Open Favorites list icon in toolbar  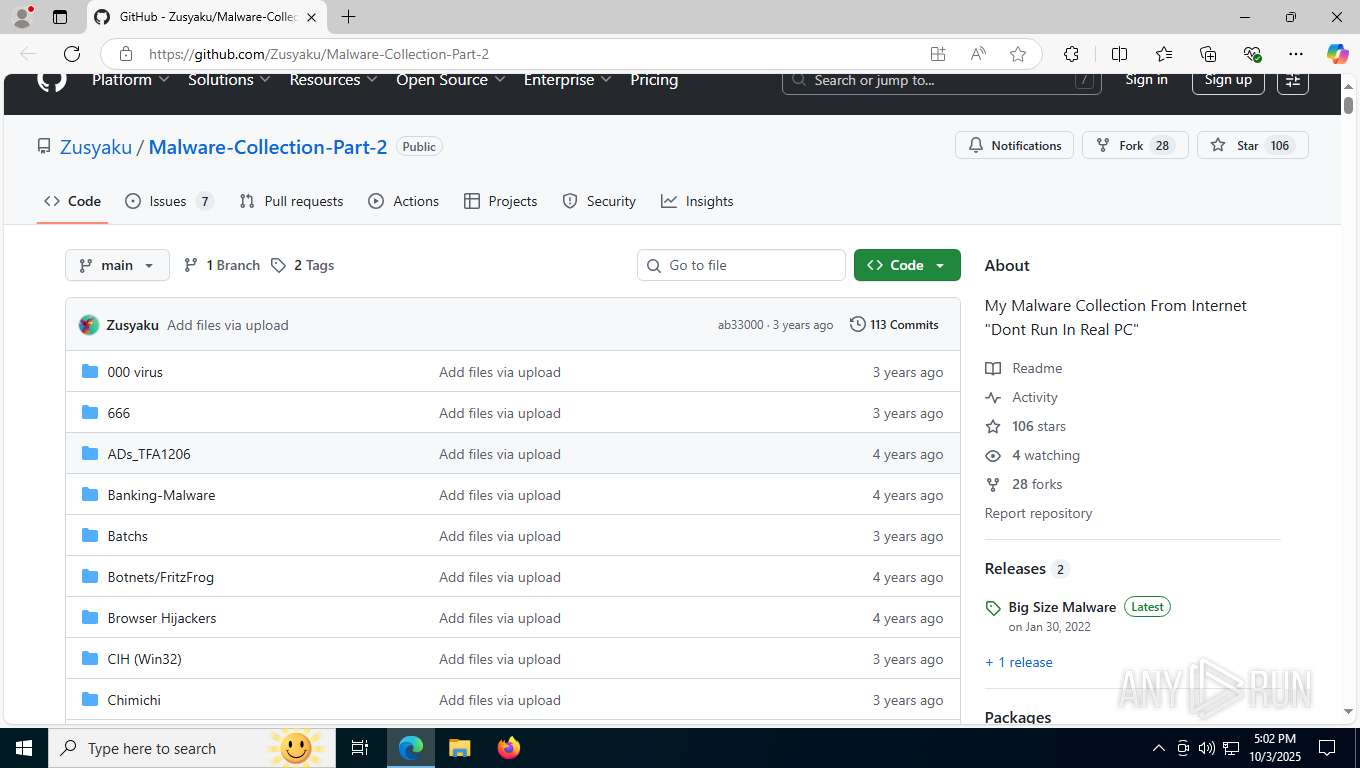(1164, 54)
